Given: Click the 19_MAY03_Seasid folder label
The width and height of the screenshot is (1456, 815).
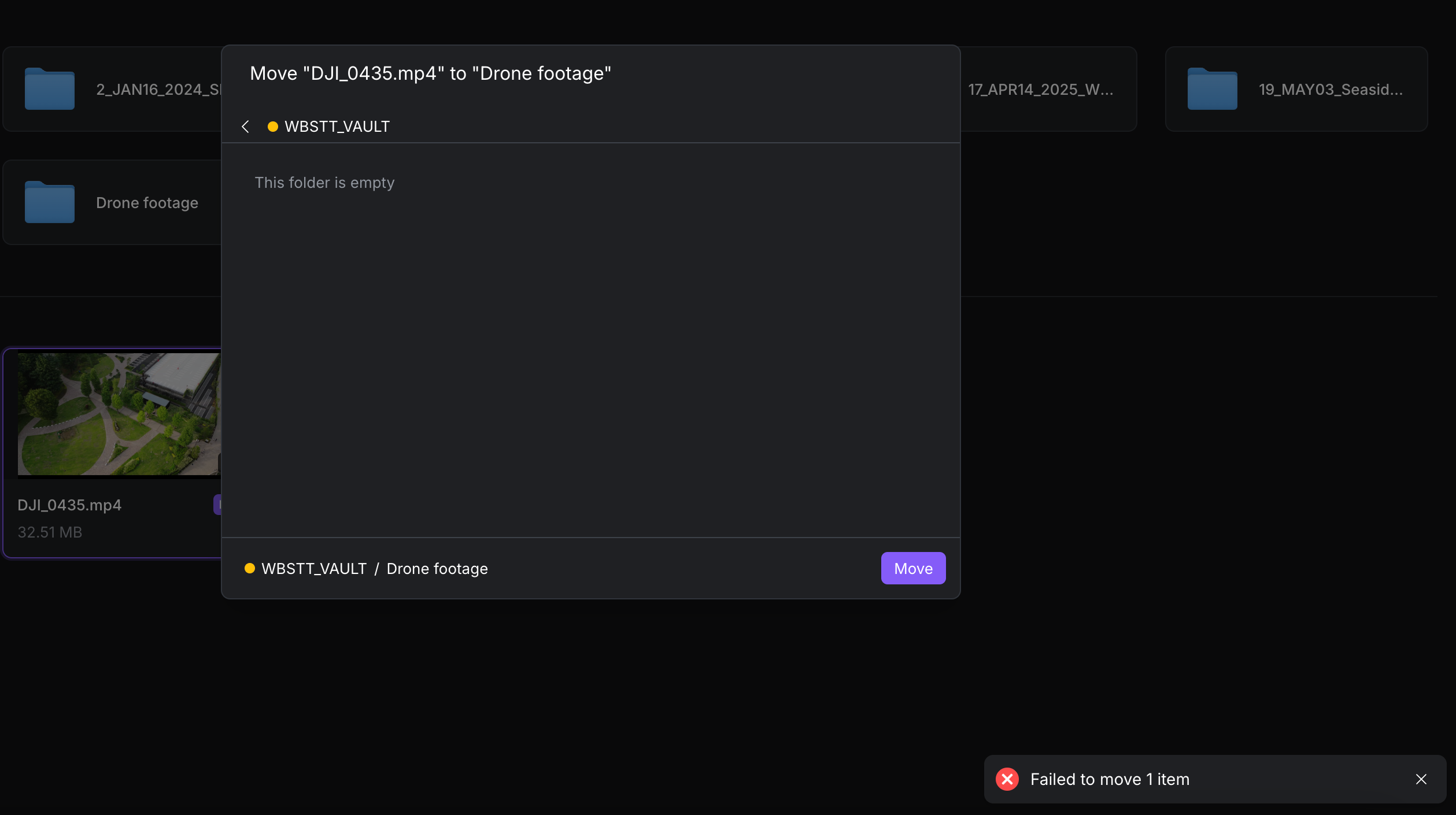Looking at the screenshot, I should pos(1331,90).
